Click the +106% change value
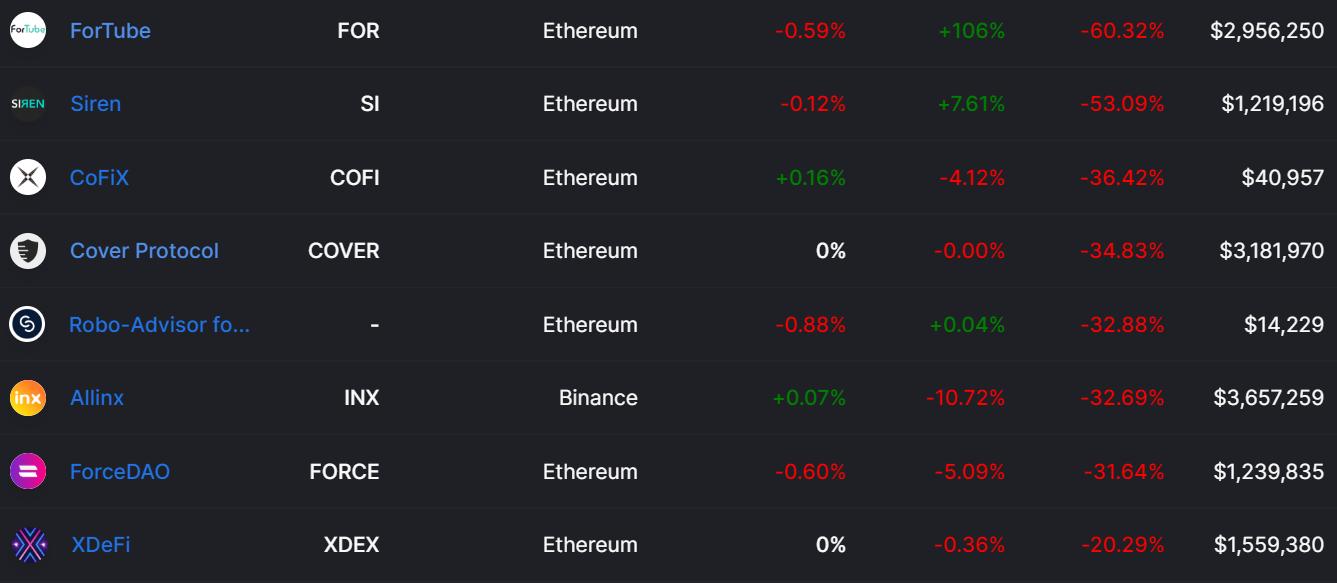 971,31
